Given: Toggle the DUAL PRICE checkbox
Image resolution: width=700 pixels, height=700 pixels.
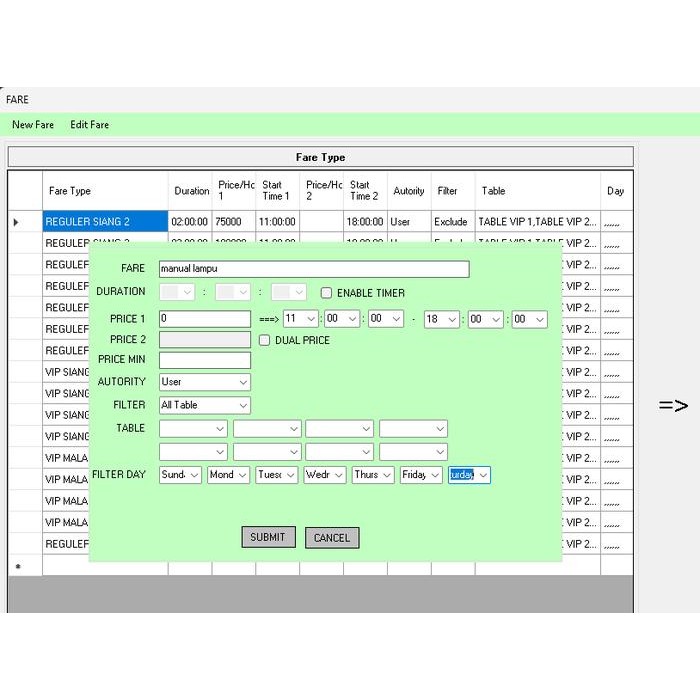Looking at the screenshot, I should click(265, 340).
